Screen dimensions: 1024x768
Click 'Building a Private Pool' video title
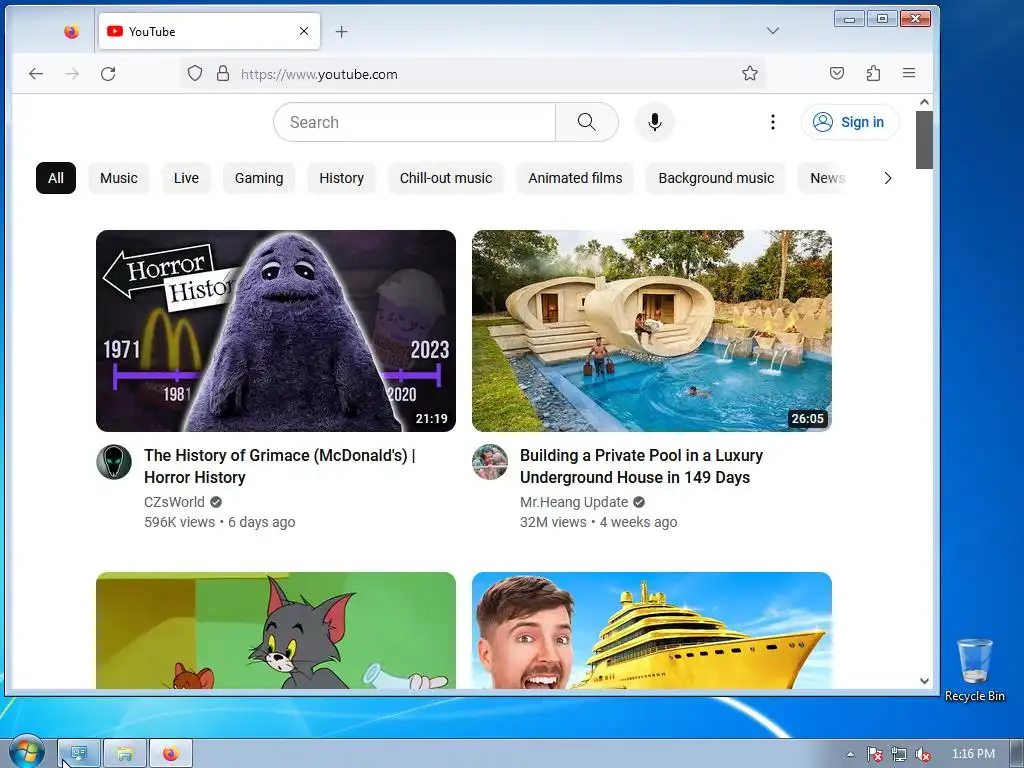[x=641, y=466]
